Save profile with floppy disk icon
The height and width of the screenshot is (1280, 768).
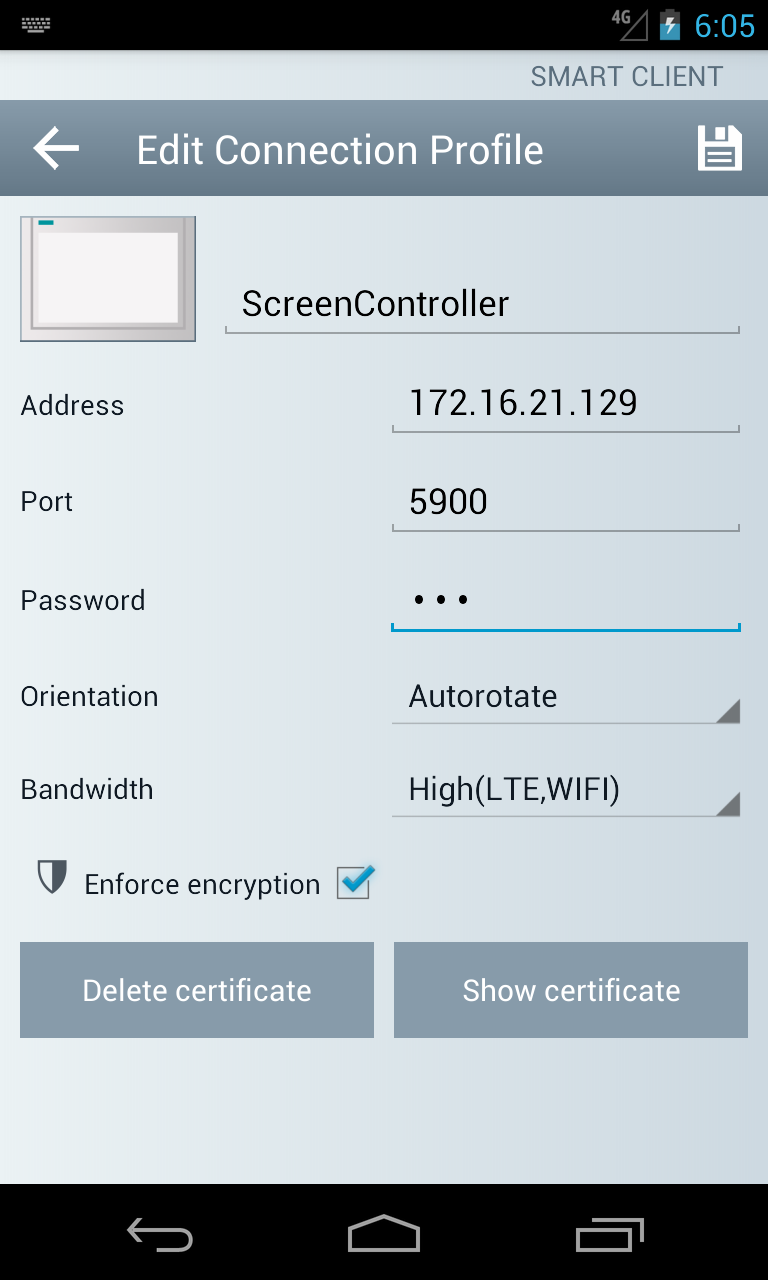719,149
